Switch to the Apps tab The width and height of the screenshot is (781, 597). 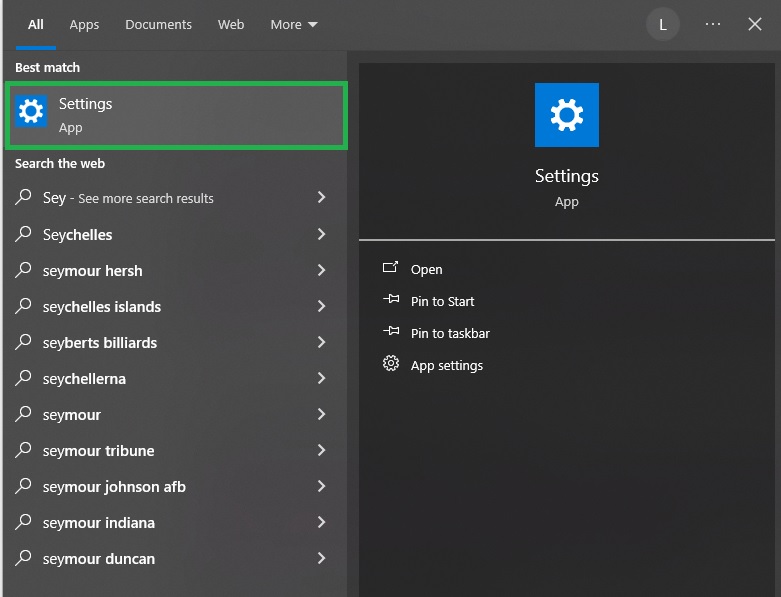click(x=84, y=24)
